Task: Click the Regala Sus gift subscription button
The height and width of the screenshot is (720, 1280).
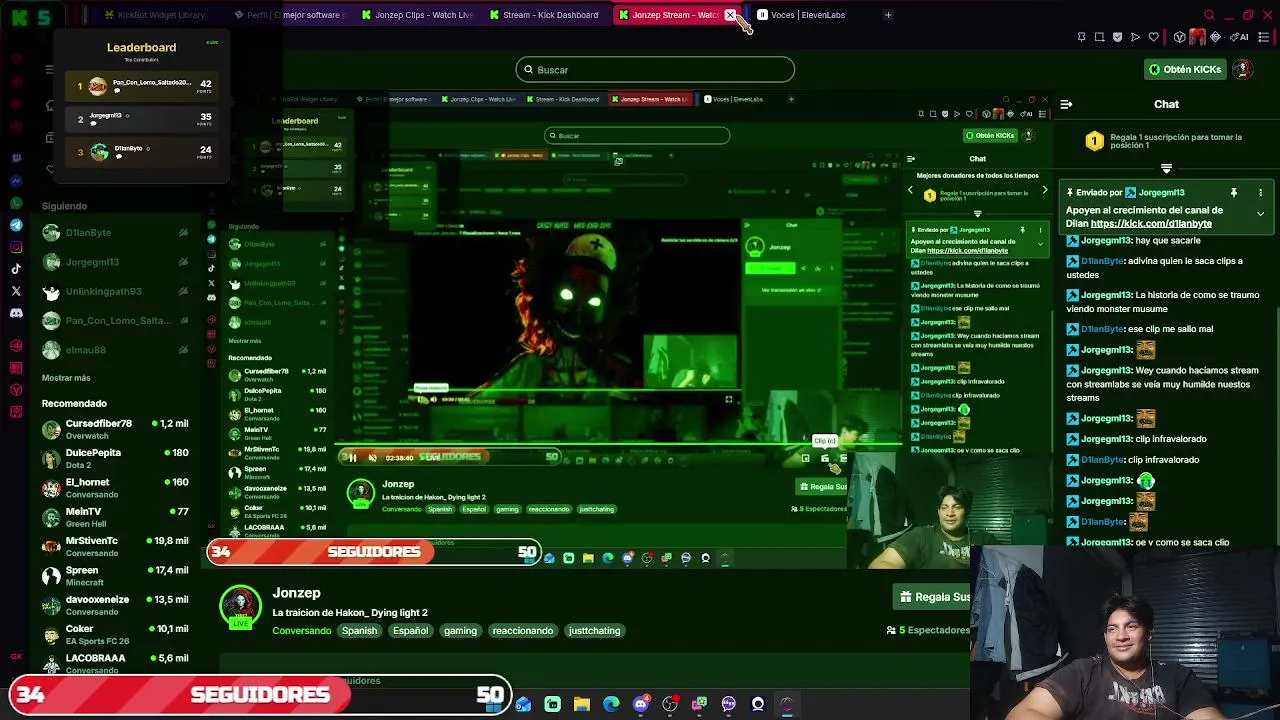Action: 932,597
